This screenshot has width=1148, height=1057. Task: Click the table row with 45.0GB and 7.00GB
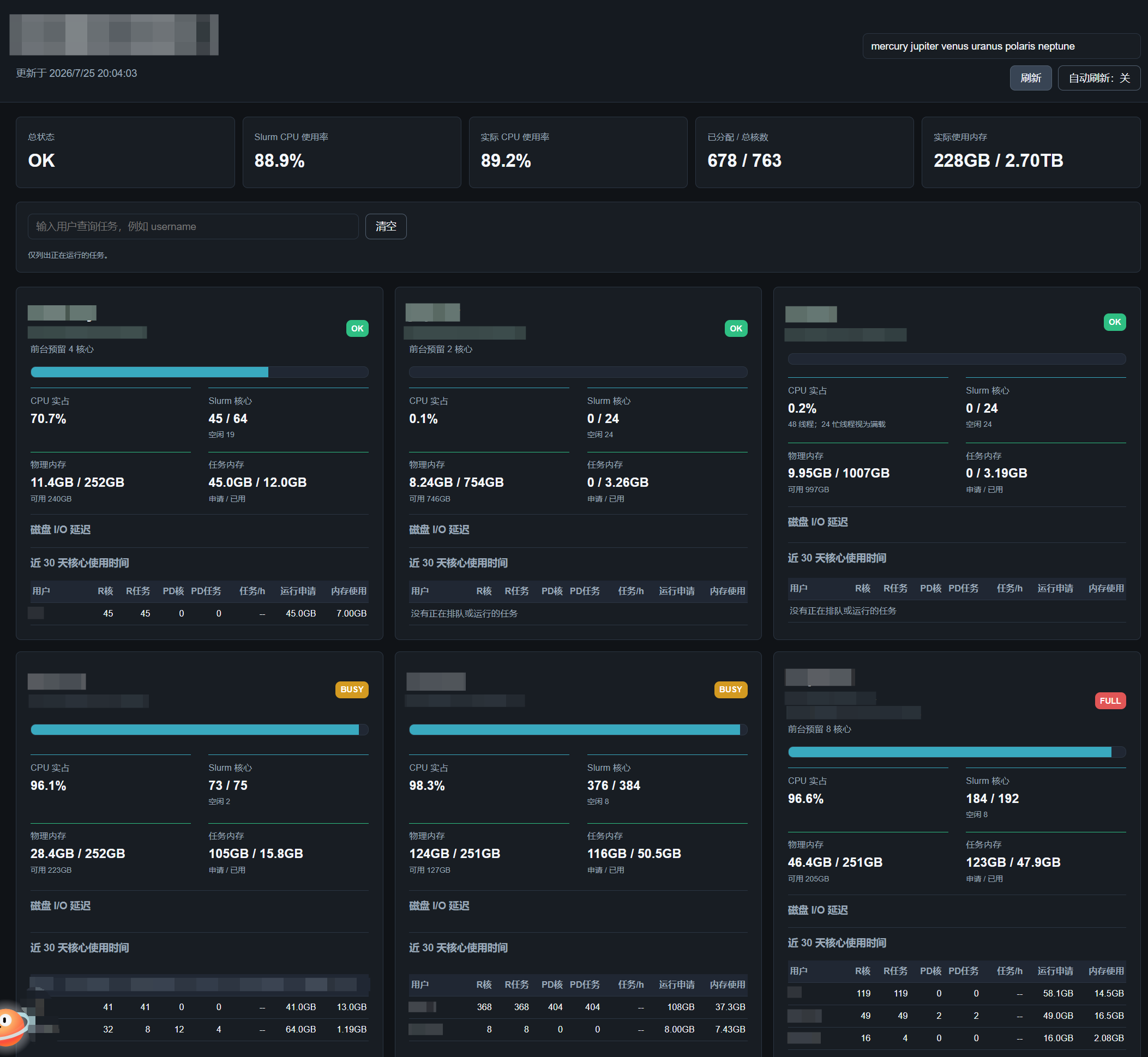[x=199, y=613]
